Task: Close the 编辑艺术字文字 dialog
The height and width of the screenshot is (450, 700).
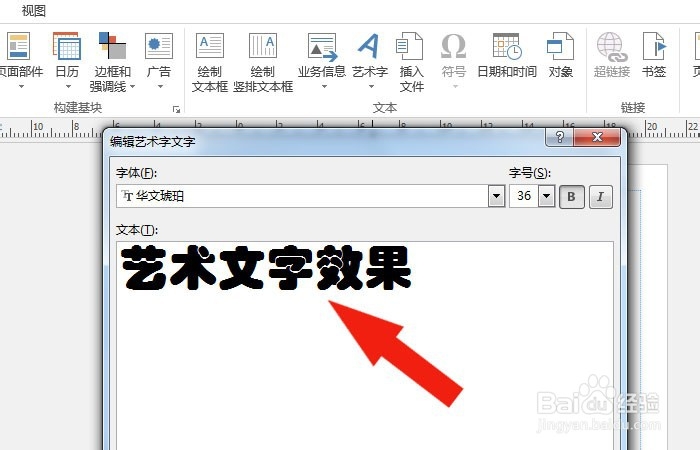Action: pos(597,137)
